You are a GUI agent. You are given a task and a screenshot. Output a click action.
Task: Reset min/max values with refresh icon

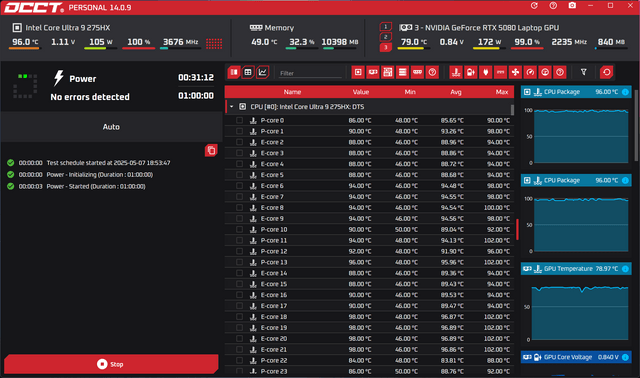point(607,72)
